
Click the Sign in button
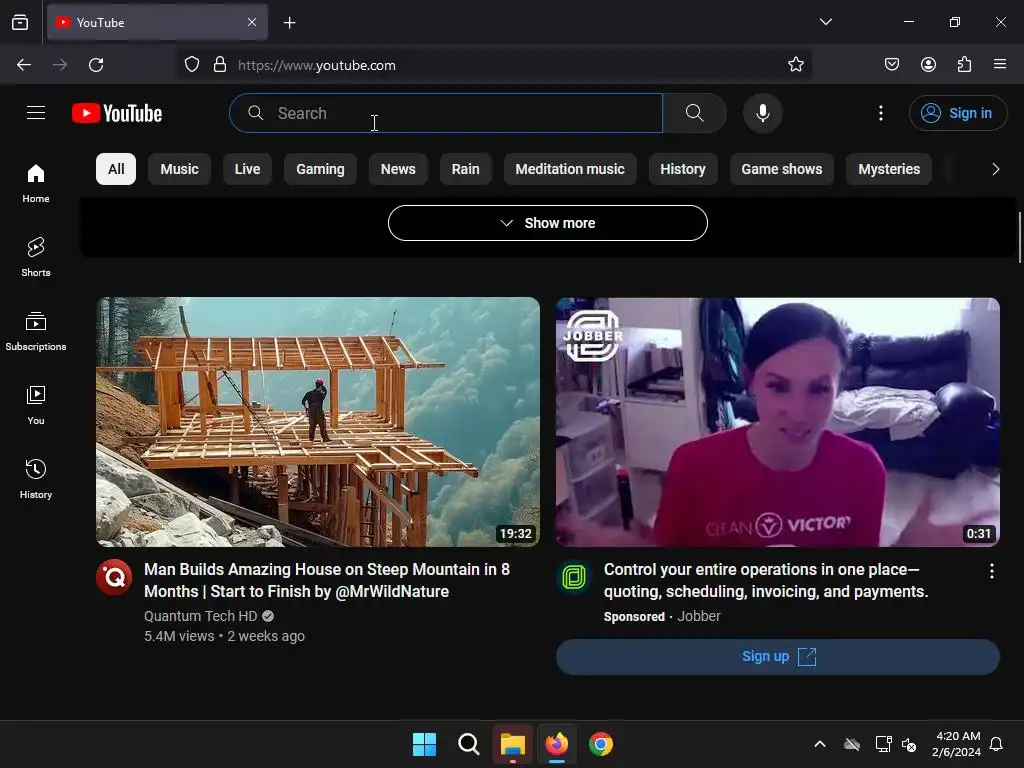(958, 113)
